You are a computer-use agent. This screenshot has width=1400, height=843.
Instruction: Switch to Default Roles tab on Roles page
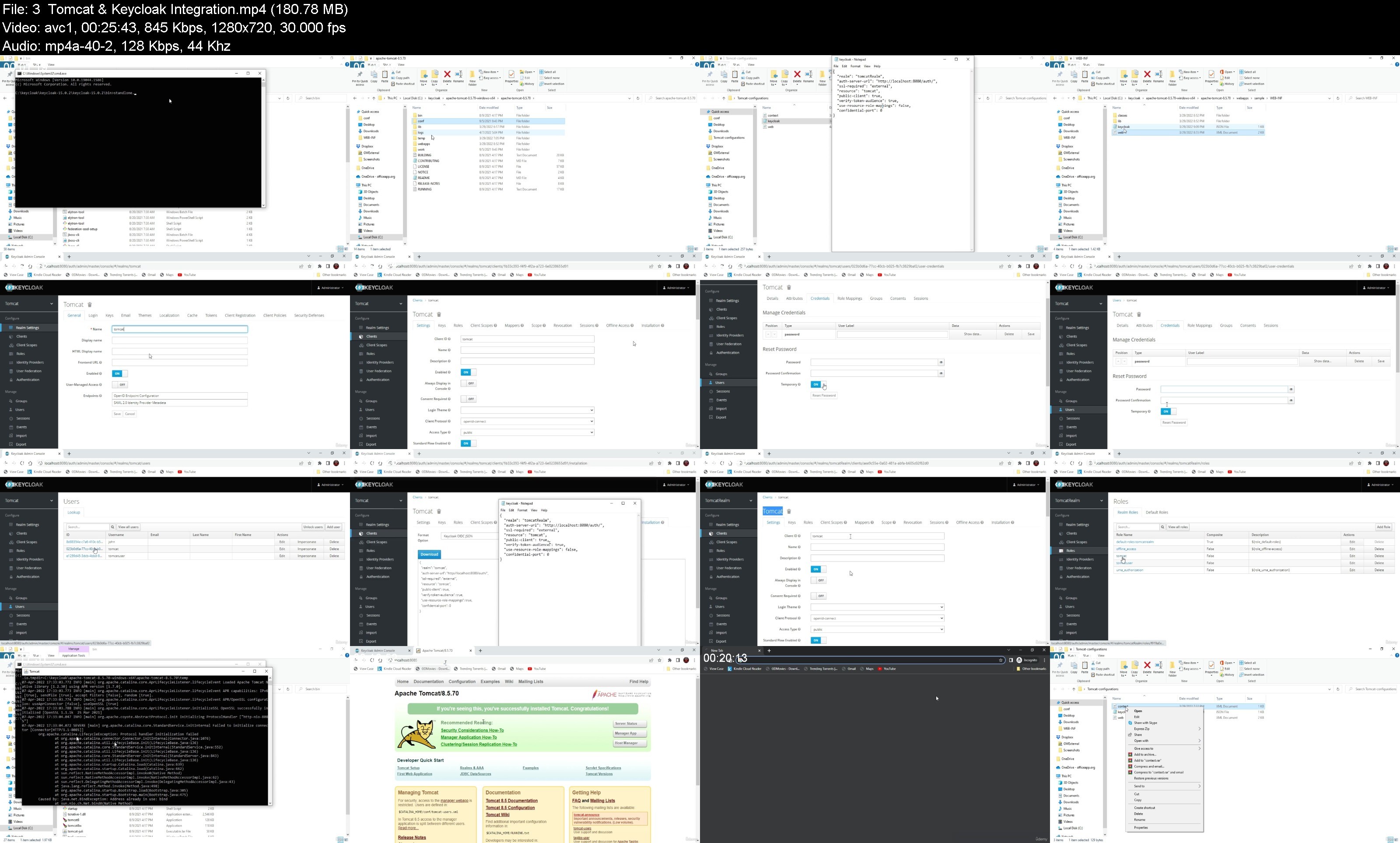(x=1156, y=513)
